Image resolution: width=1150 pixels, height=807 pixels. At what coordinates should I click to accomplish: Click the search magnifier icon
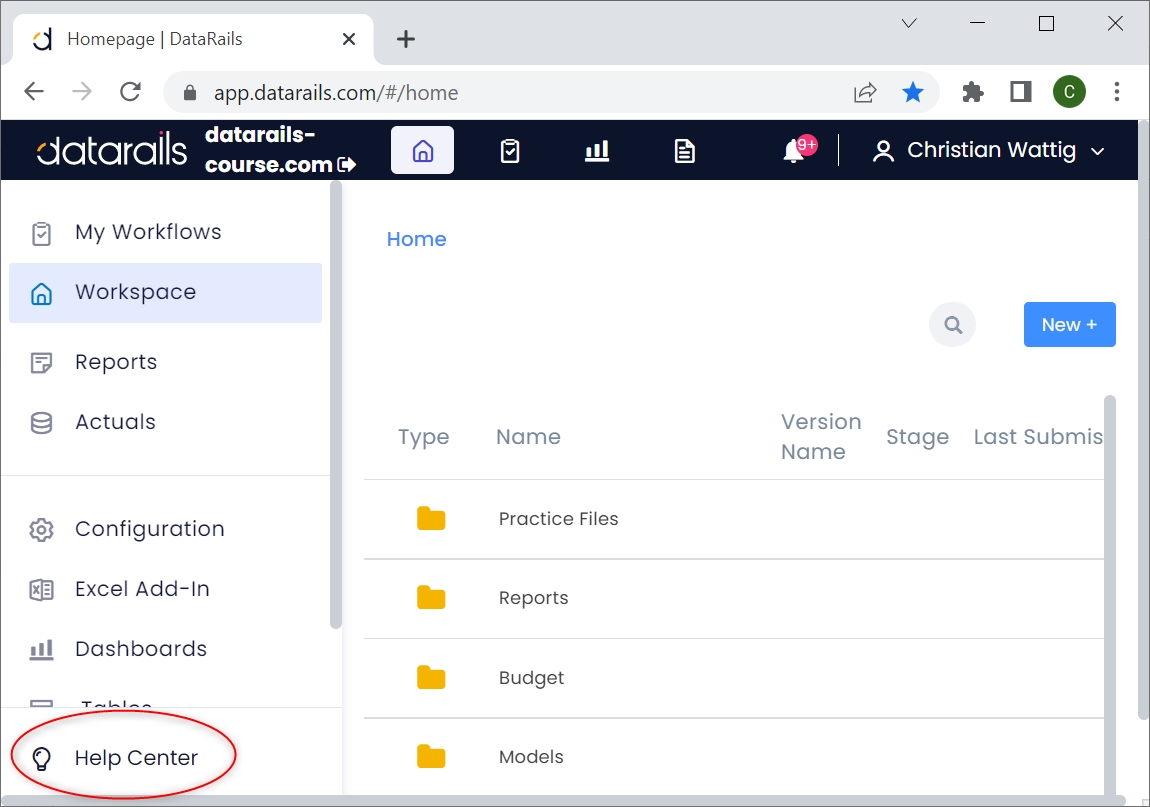(x=952, y=325)
